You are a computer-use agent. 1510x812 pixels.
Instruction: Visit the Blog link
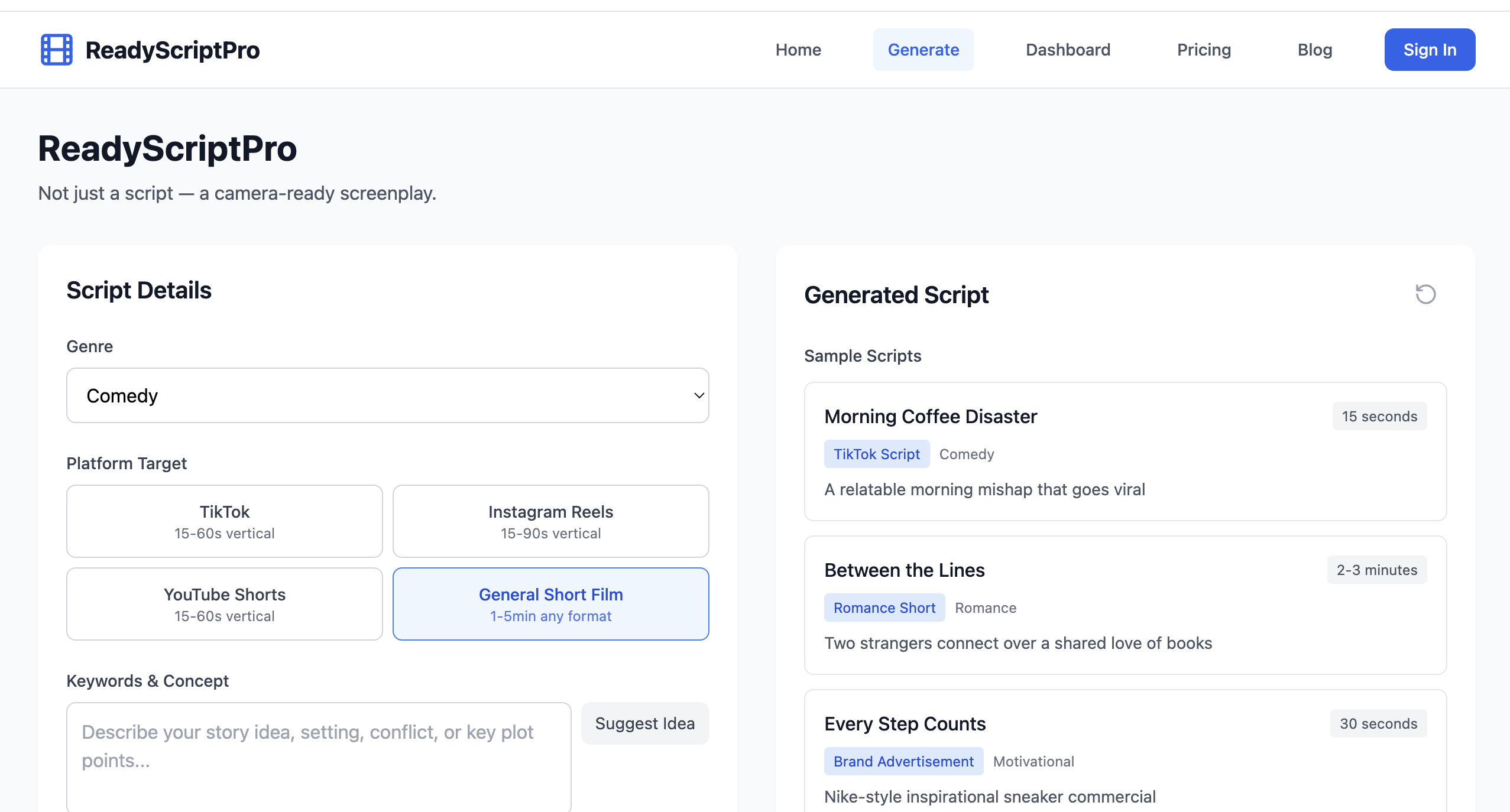[1314, 50]
